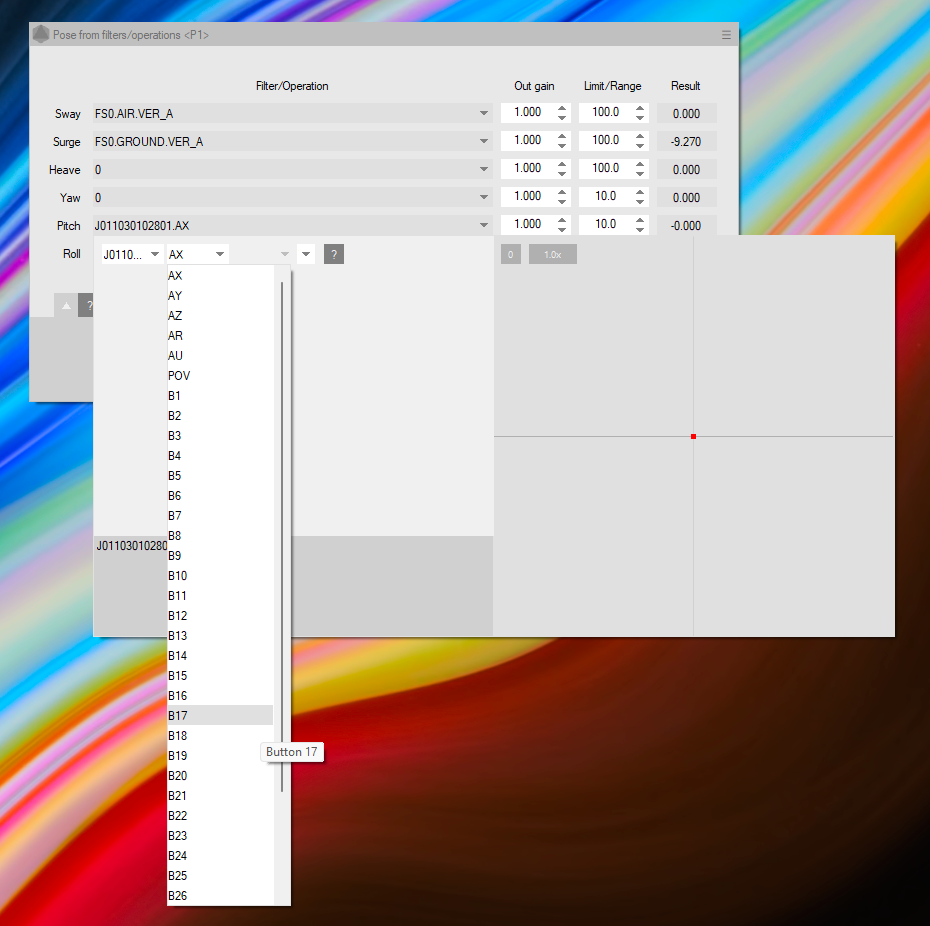Click the Pitch Limit/Range value field
Screen dimensions: 930x926
604,224
